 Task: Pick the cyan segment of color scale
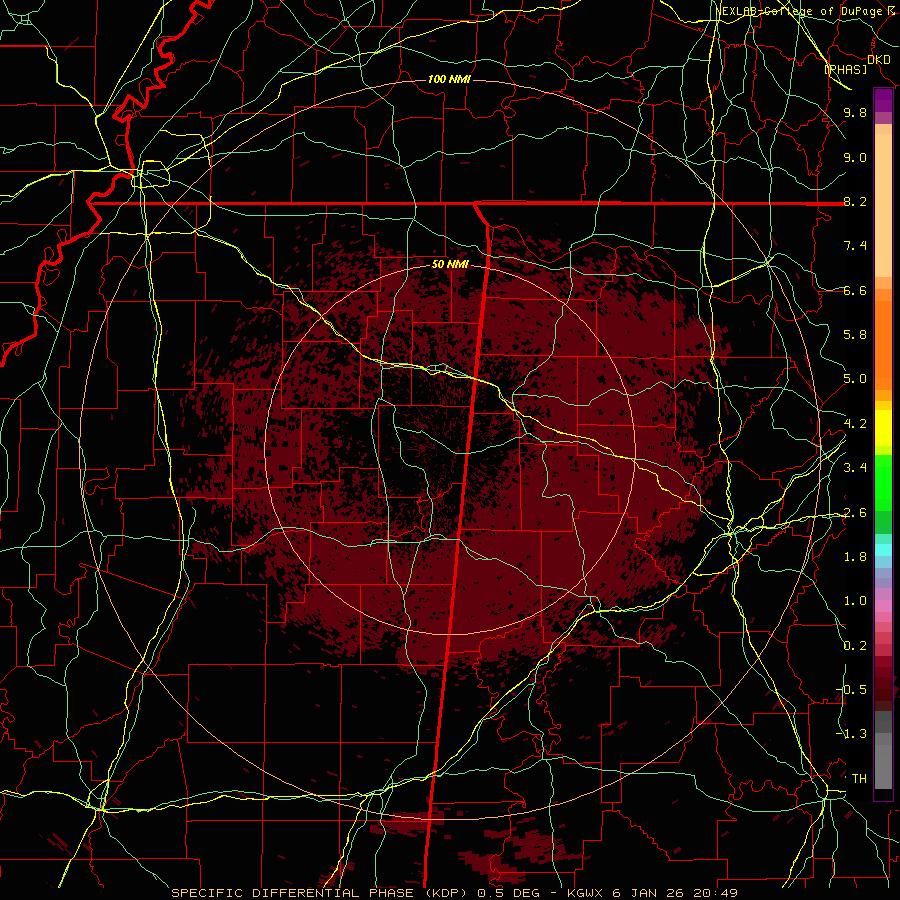(x=883, y=549)
